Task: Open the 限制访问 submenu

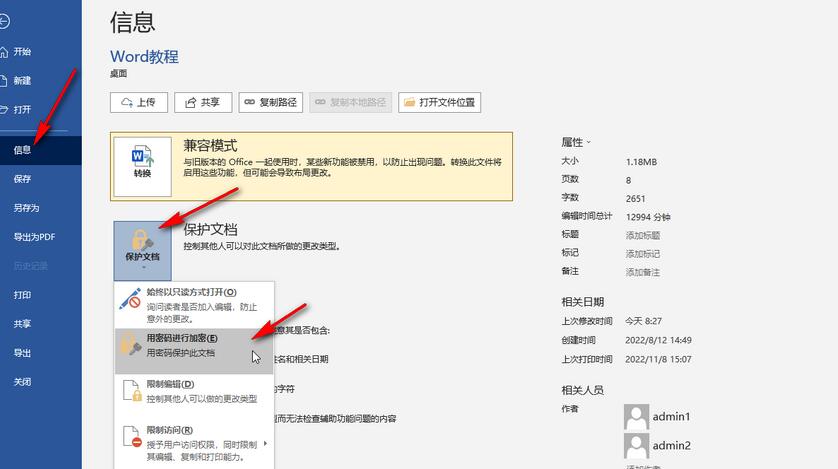Action: (x=195, y=443)
